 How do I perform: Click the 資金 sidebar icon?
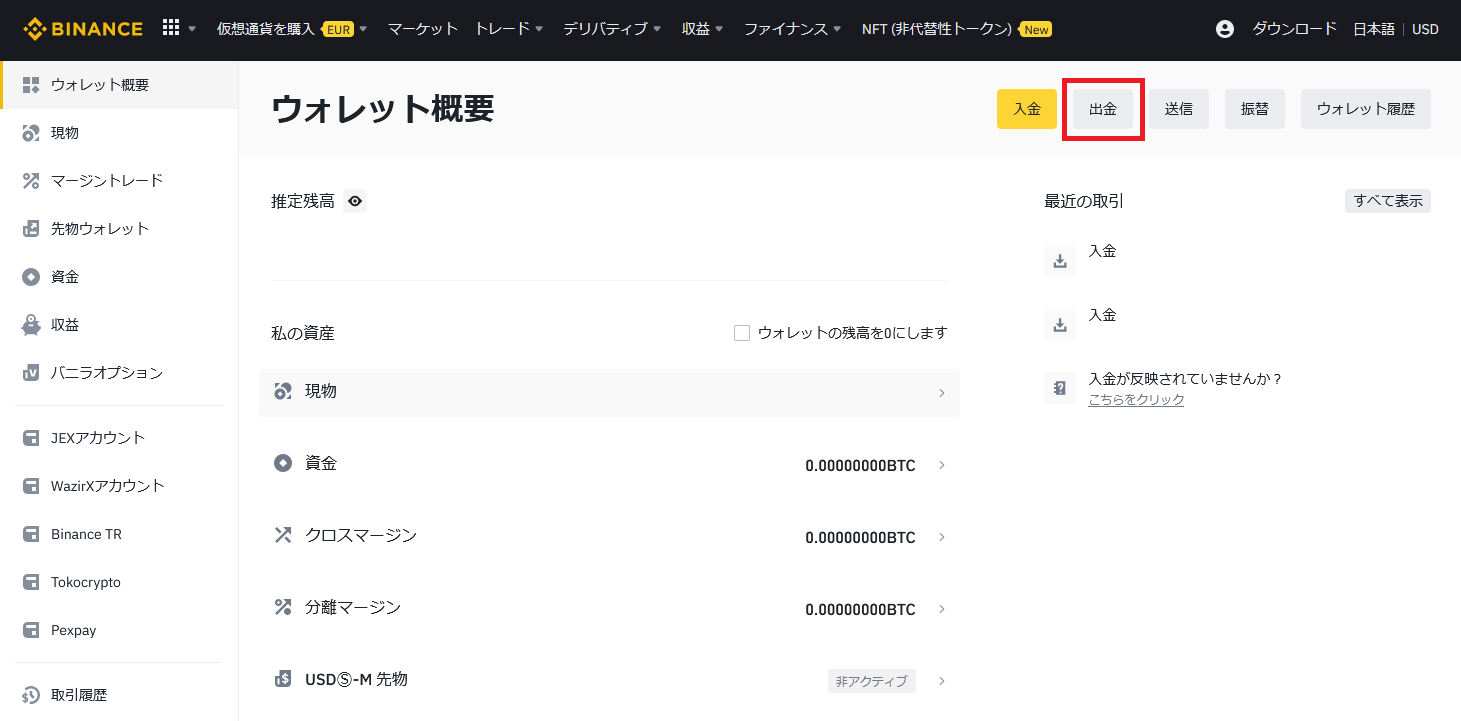pos(31,277)
